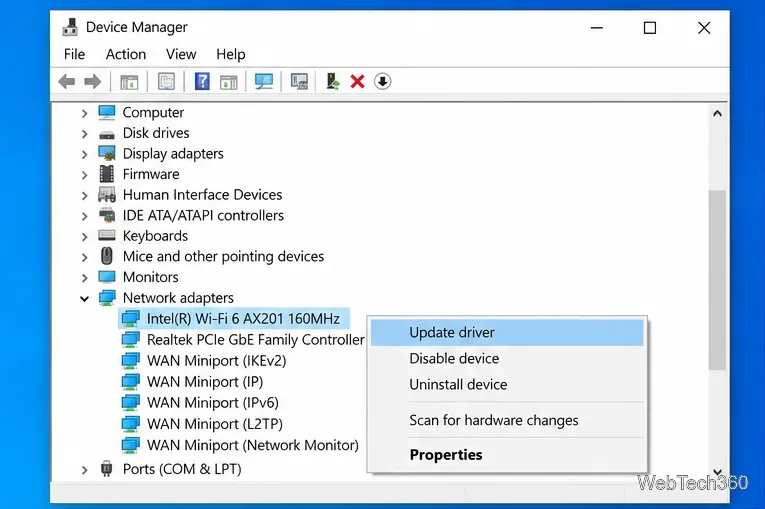Expand the Disk drives node
Screen dimensions: 765x509
pos(84,134)
